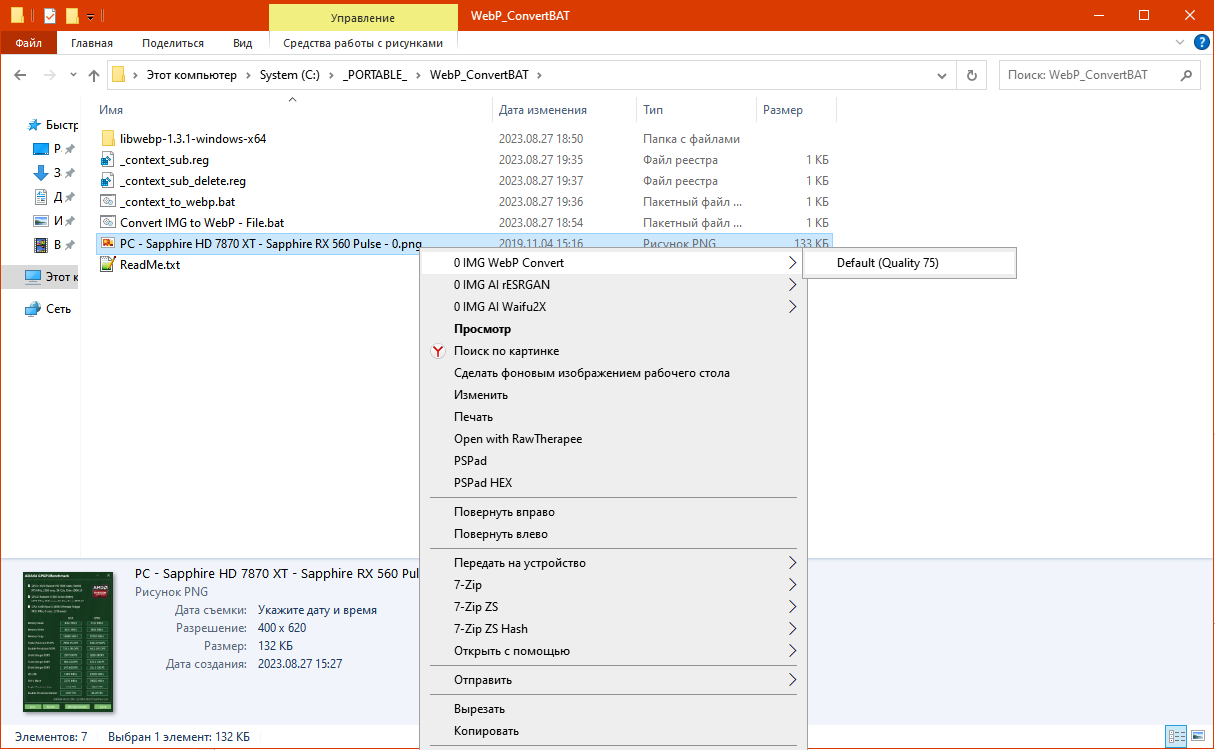This screenshot has height=750, width=1215.
Task: Click the Укажите дату и время field
Action: (x=317, y=610)
